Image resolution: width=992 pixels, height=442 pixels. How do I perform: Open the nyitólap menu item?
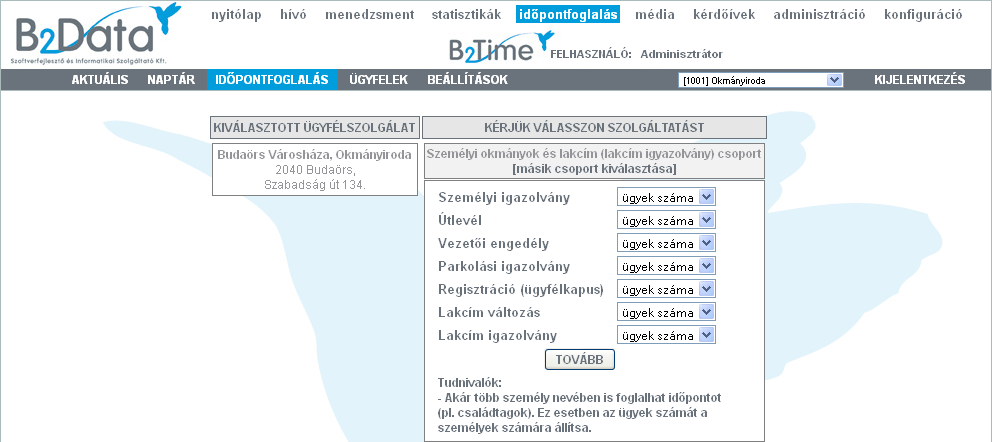pos(238,15)
